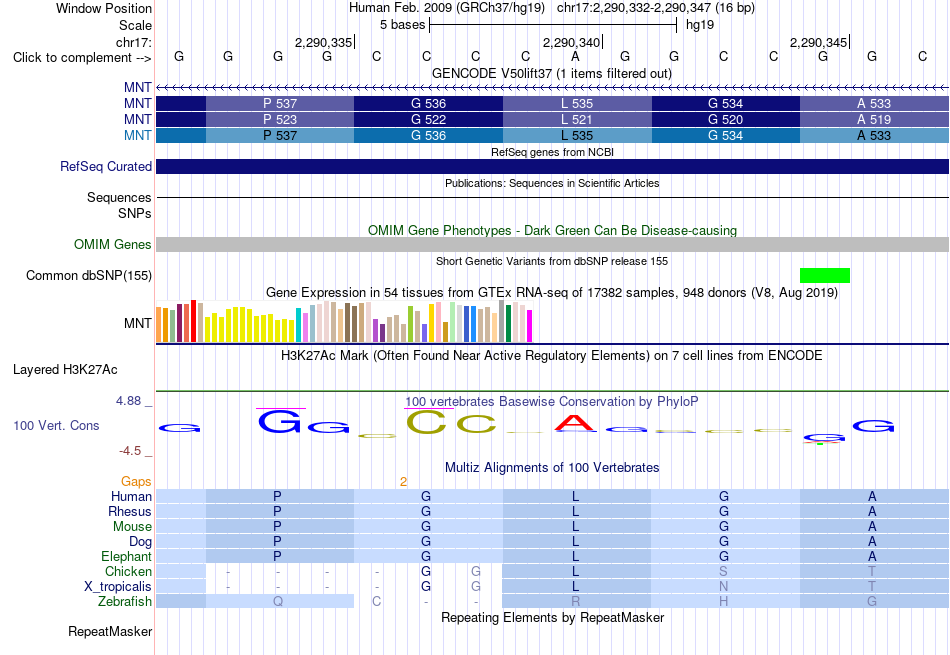Open 'Repeating Elements by RepeatMasker' title
This screenshot has width=950, height=655.
(552, 617)
